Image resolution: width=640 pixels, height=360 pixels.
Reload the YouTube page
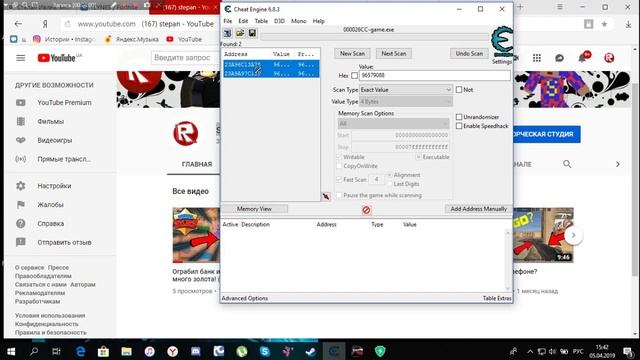(x=68, y=24)
